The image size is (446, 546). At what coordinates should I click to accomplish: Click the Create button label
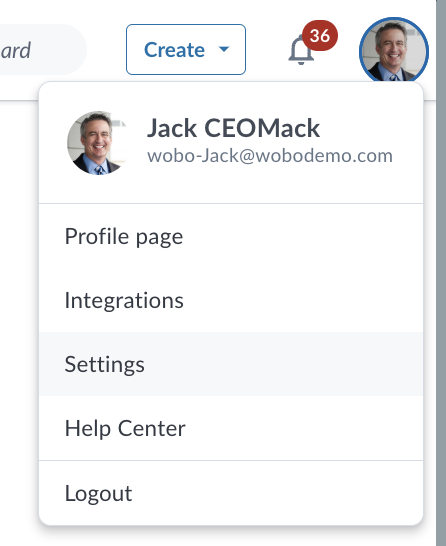click(x=174, y=50)
